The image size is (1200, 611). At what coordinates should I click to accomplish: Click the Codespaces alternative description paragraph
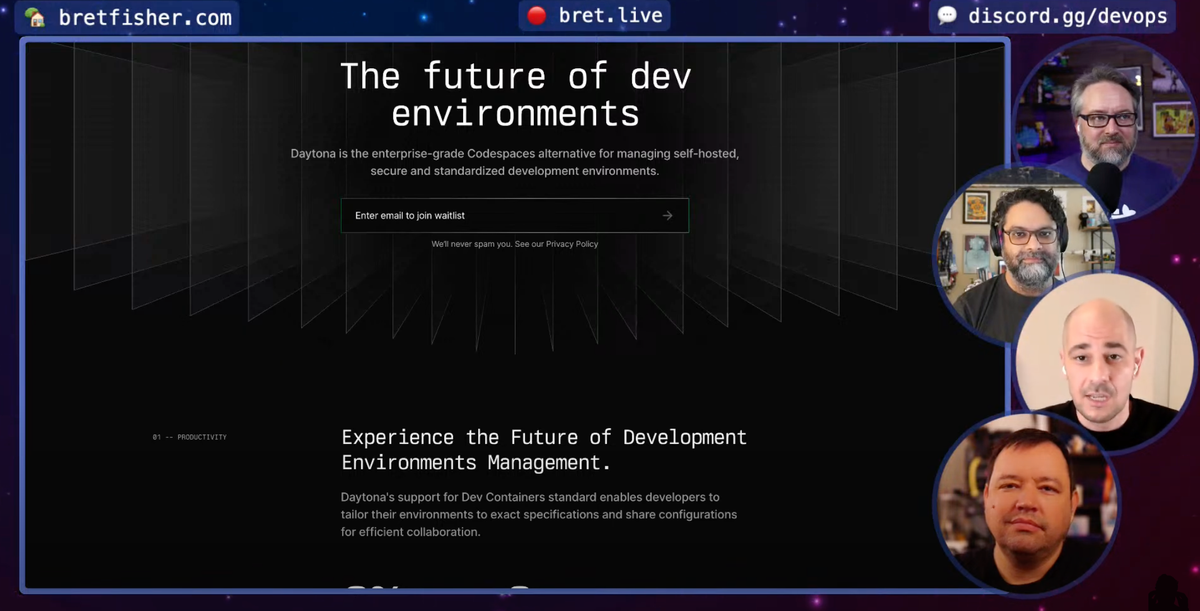[x=515, y=162]
